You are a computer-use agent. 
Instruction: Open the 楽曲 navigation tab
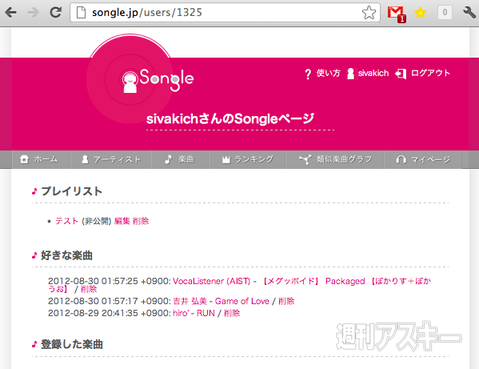(180, 160)
